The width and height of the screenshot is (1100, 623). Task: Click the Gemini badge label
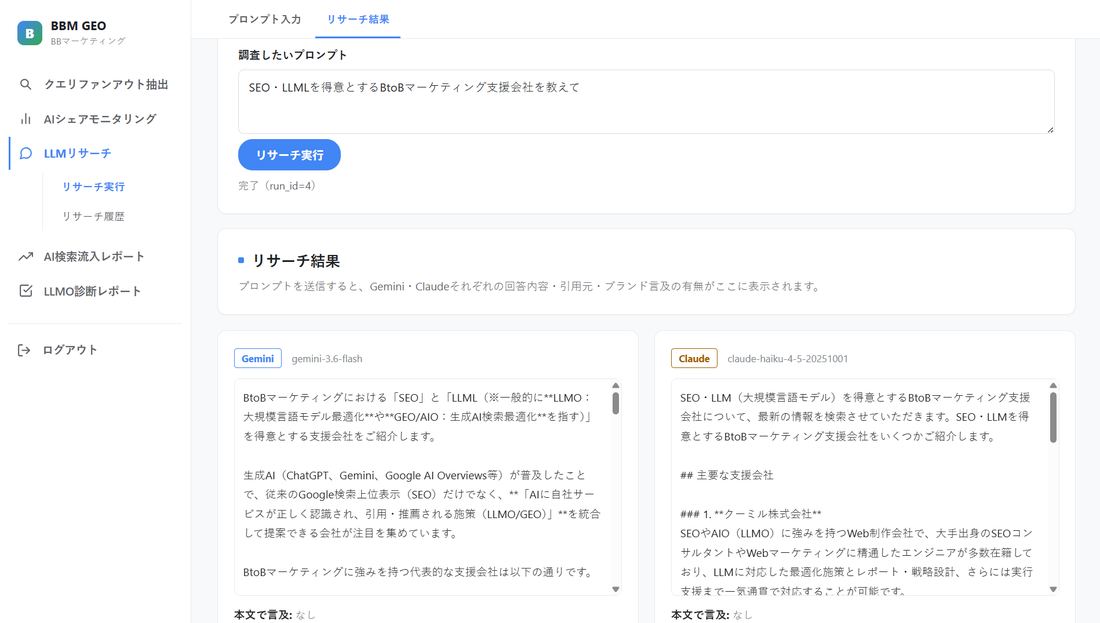coord(257,359)
